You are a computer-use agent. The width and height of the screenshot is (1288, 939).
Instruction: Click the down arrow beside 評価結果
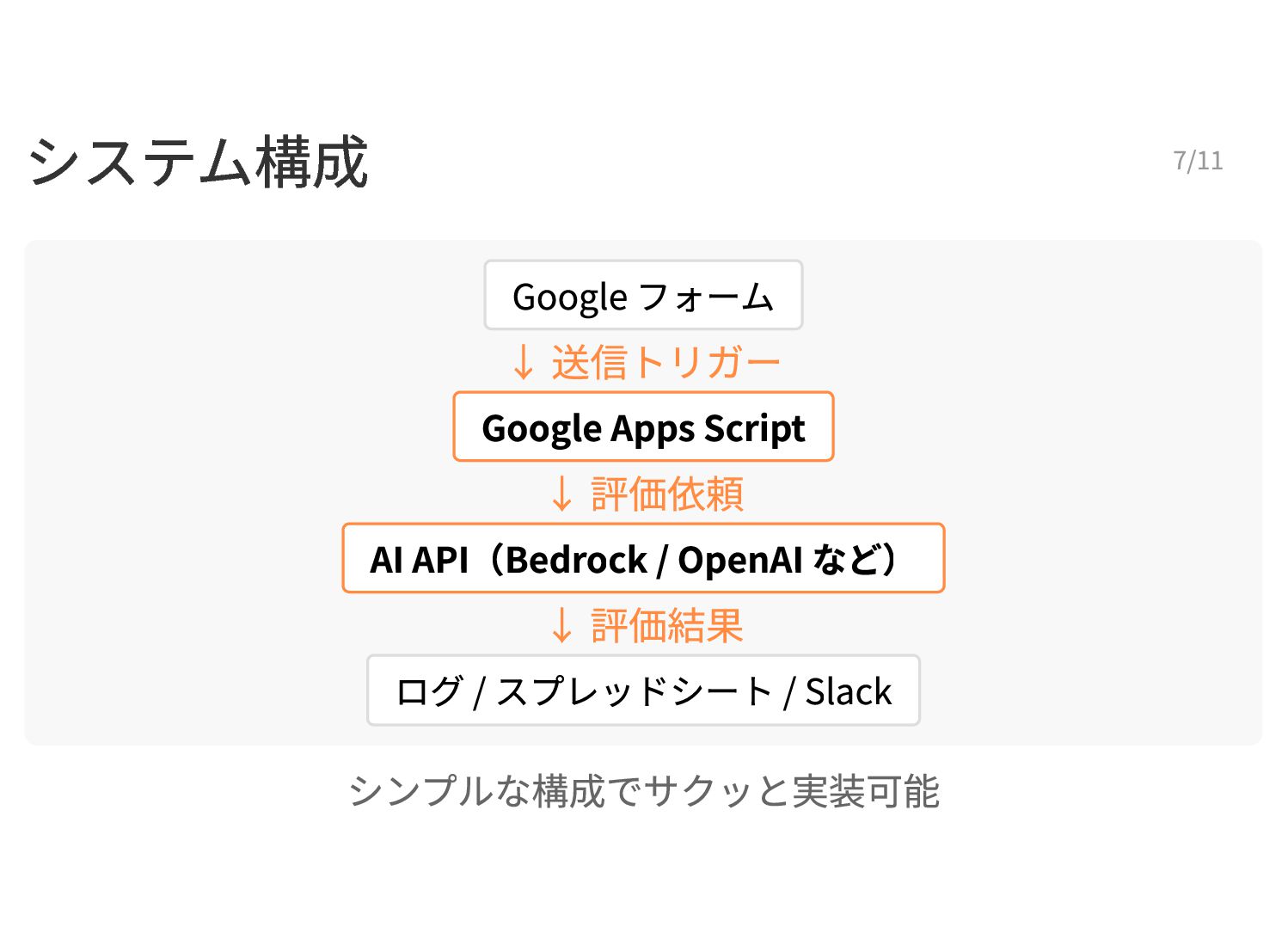coord(561,625)
